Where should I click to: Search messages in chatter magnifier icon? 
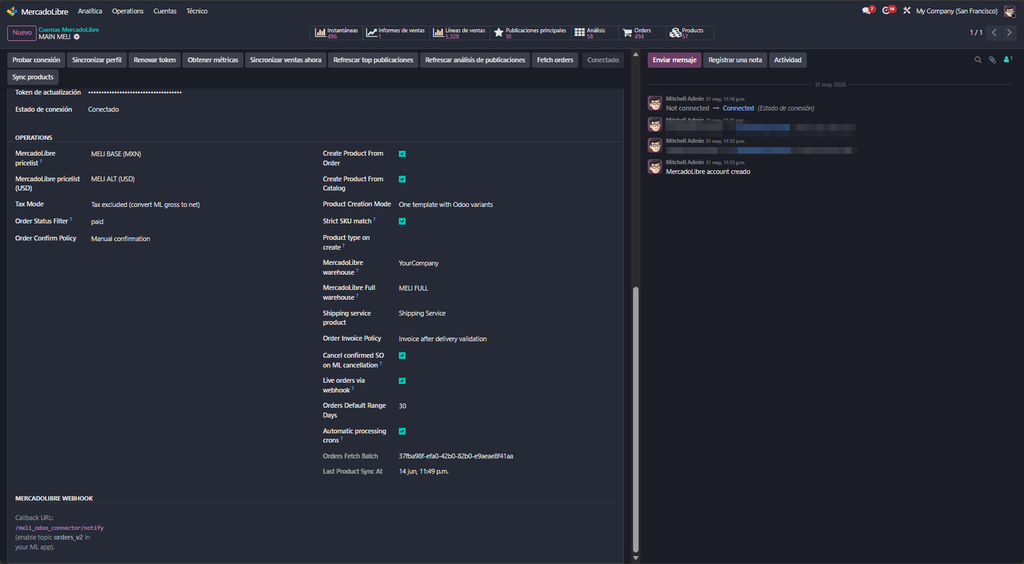978,60
